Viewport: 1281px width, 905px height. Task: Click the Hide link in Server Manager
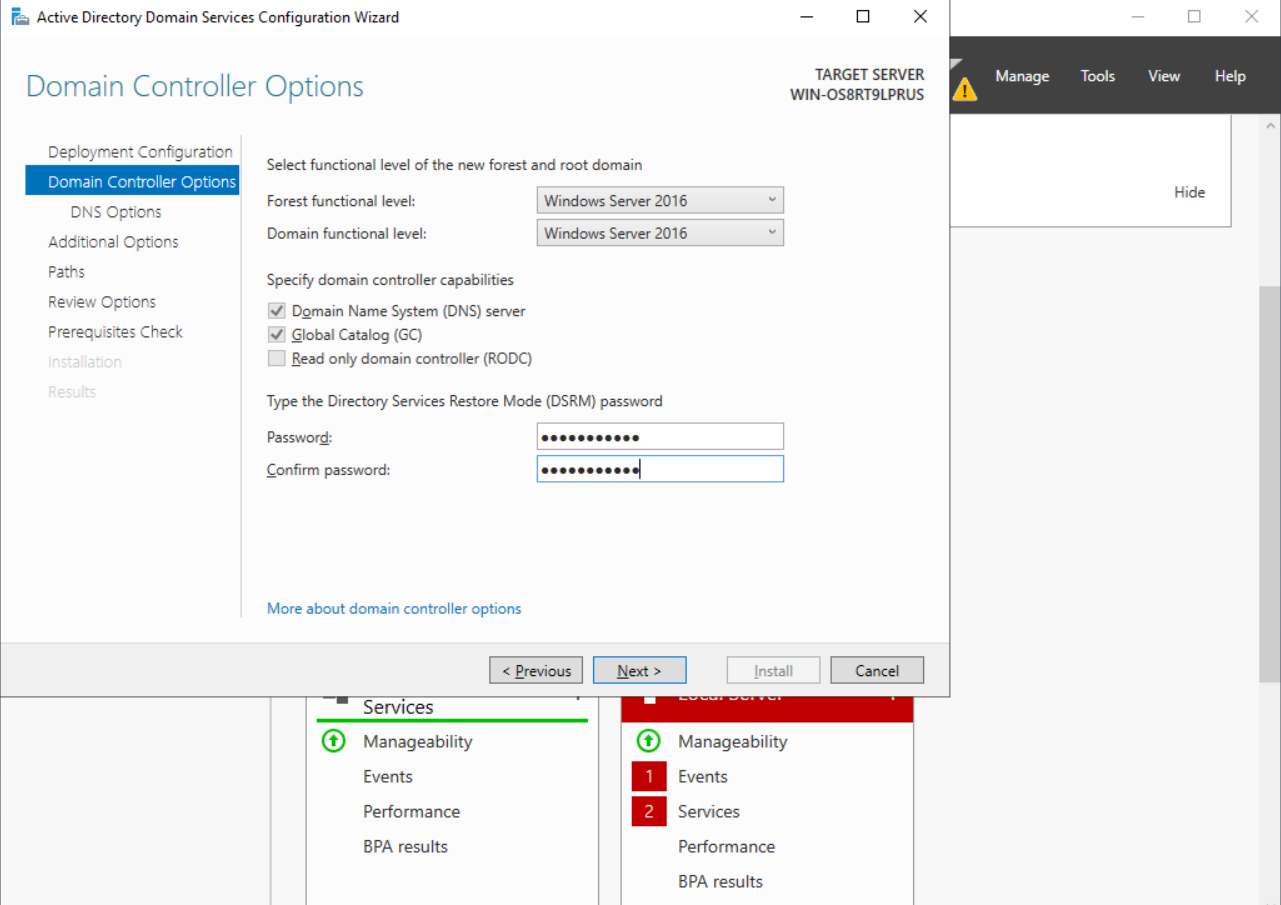1189,192
